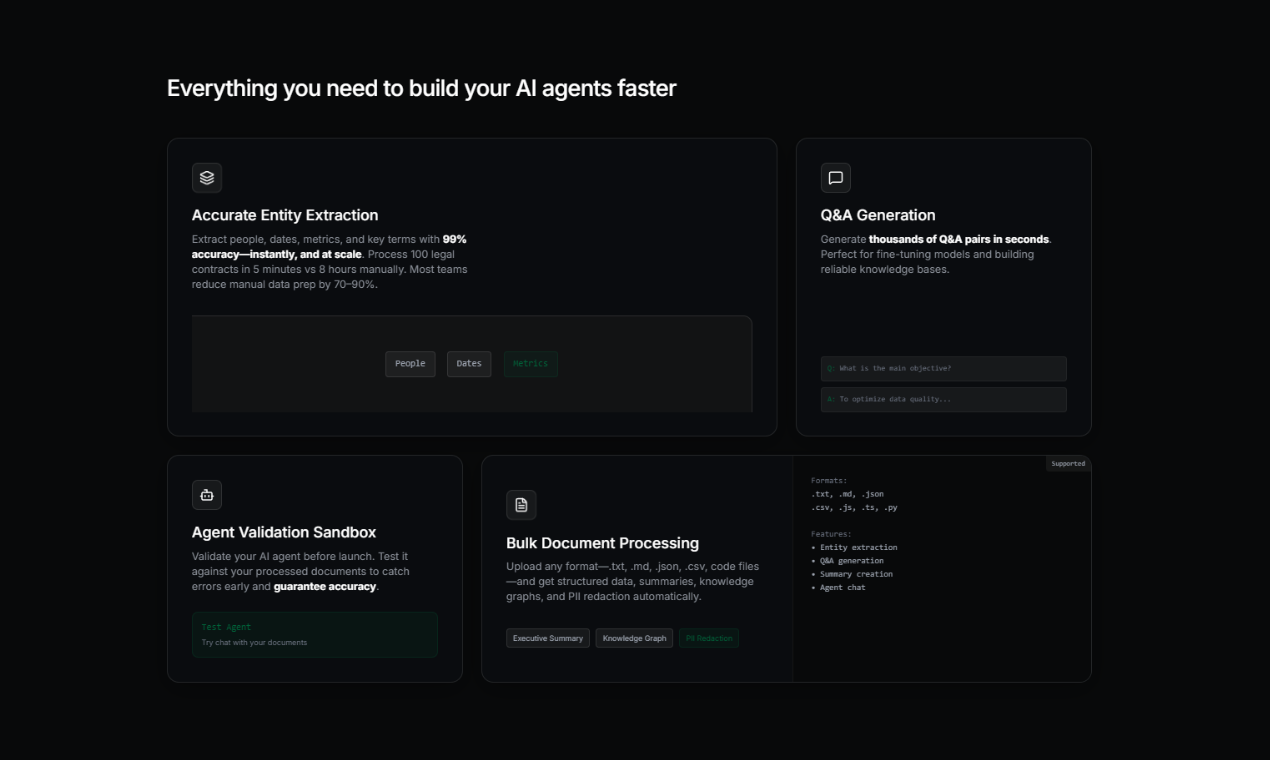Click the chat bubble icon above Q&A Generation
The width and height of the screenshot is (1270, 760).
[x=835, y=177]
